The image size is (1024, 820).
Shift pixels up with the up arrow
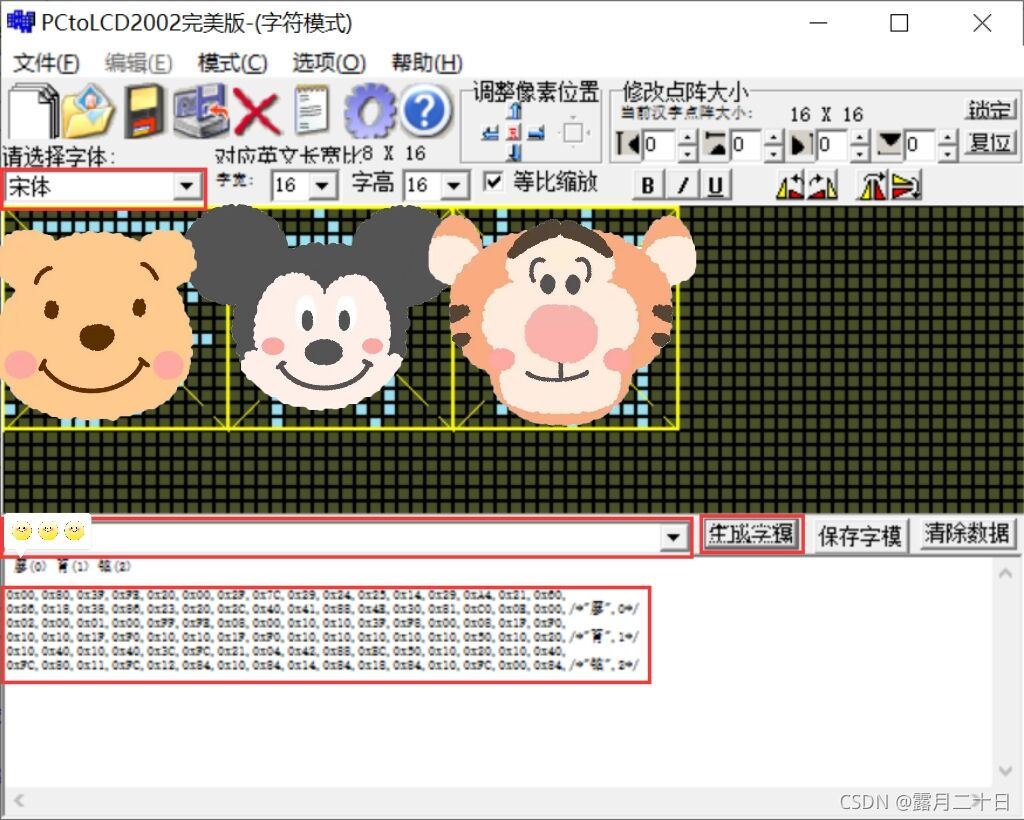(515, 111)
